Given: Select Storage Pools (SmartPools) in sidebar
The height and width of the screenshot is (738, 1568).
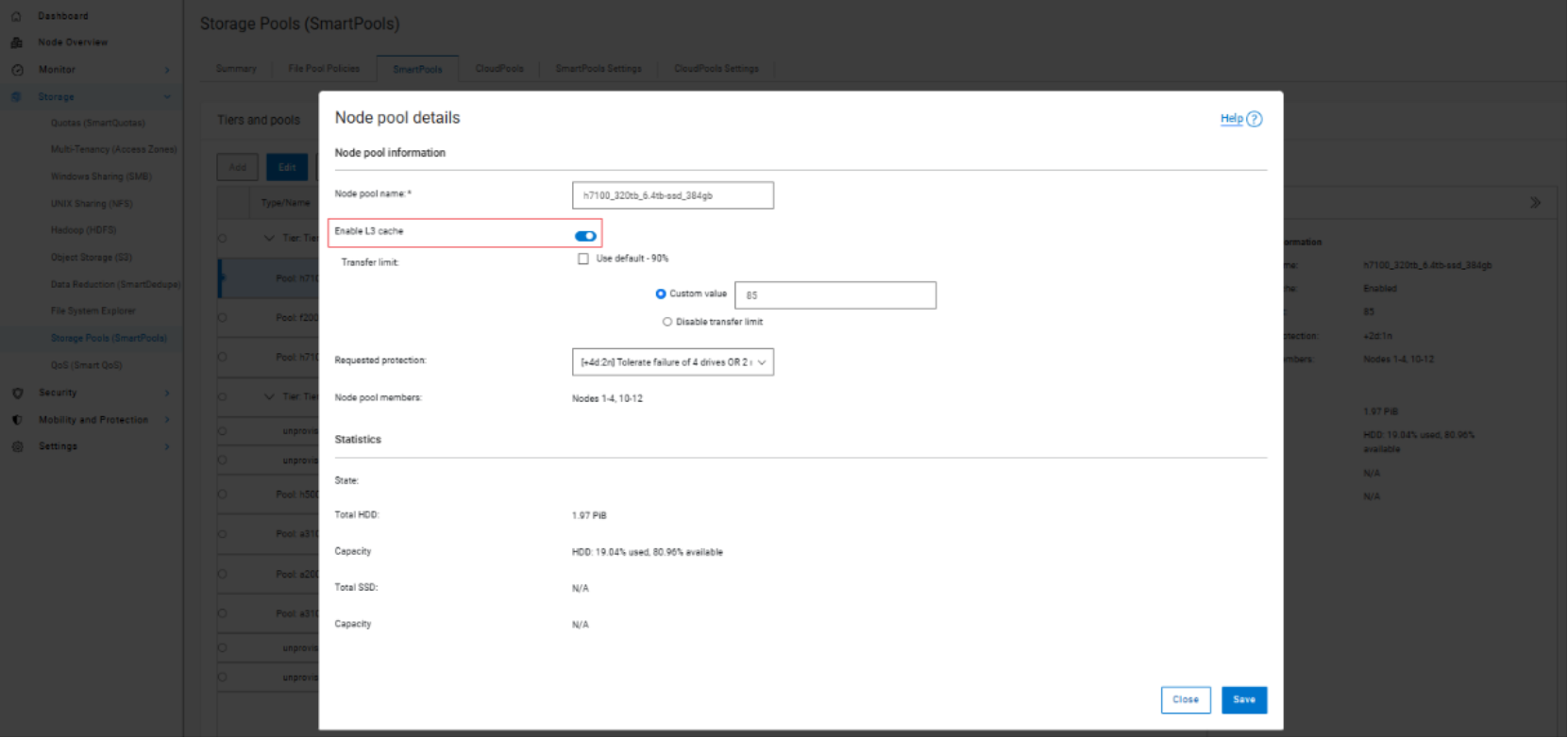Looking at the screenshot, I should 109,338.
